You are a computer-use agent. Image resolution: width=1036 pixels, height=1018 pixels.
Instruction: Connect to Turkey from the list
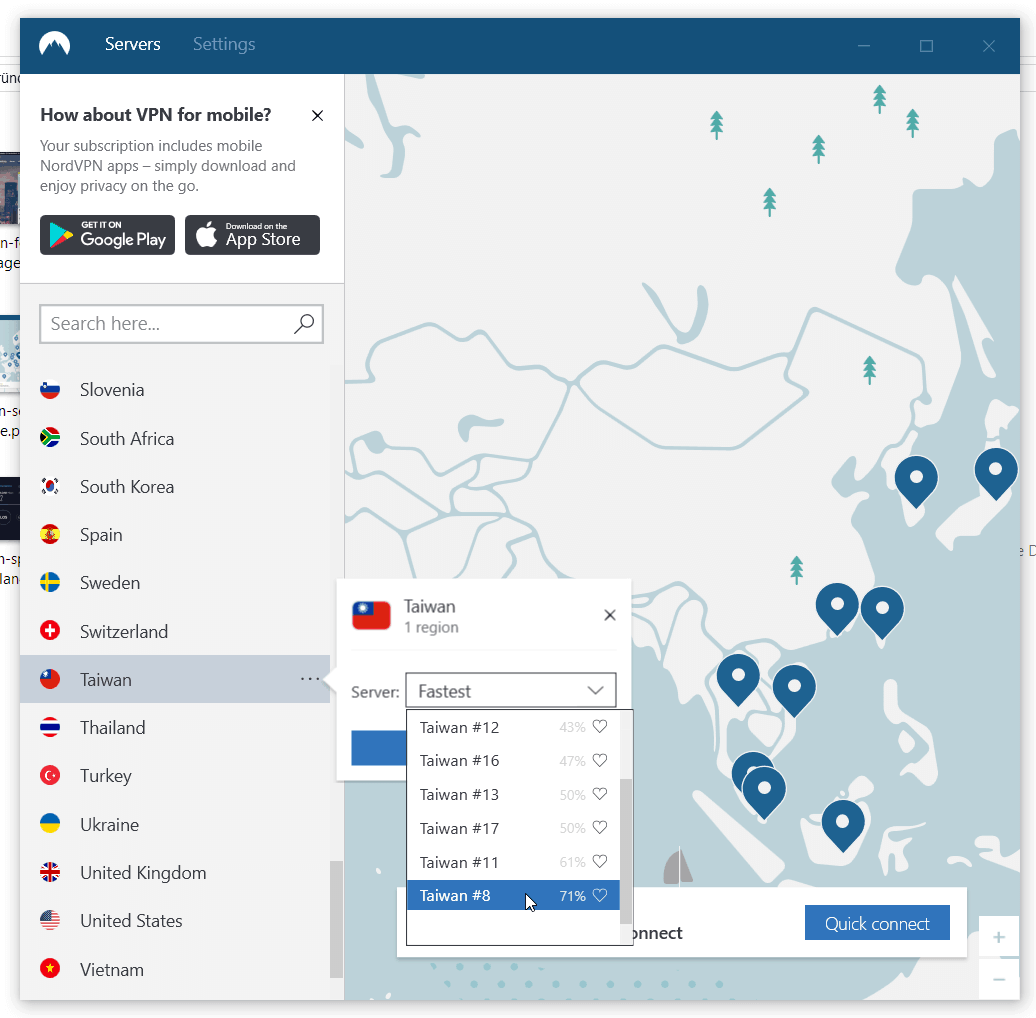[x=175, y=776]
